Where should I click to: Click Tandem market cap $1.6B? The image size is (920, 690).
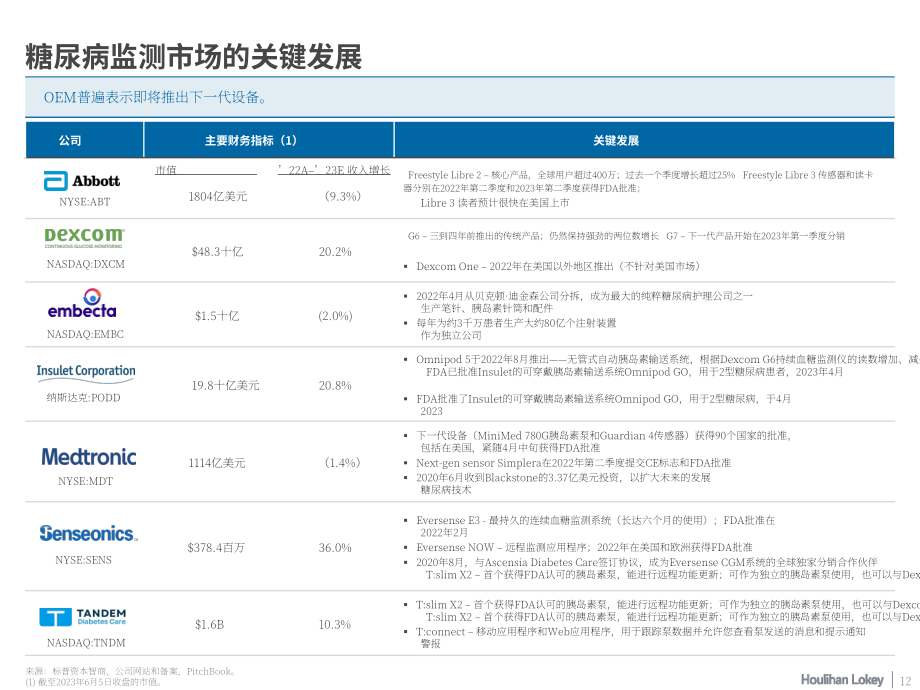209,624
